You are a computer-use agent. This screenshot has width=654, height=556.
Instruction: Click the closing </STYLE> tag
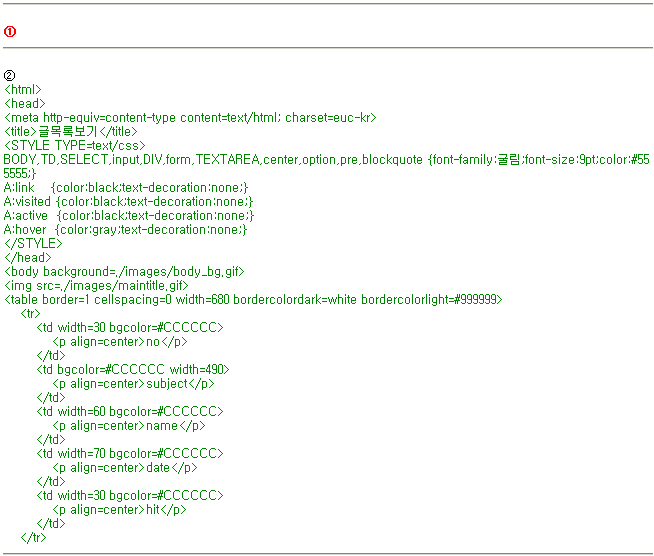(33, 243)
